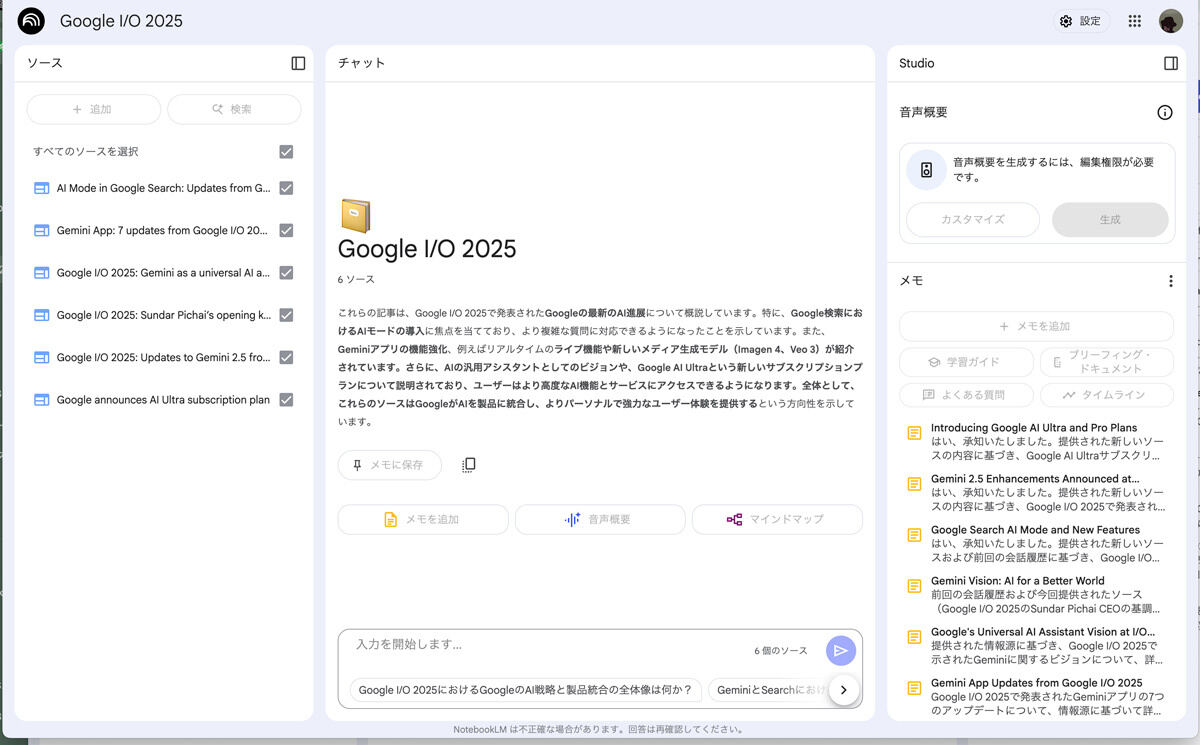This screenshot has width=1200, height=745.
Task: Click the notebook emoji above the title
Action: coord(355,216)
